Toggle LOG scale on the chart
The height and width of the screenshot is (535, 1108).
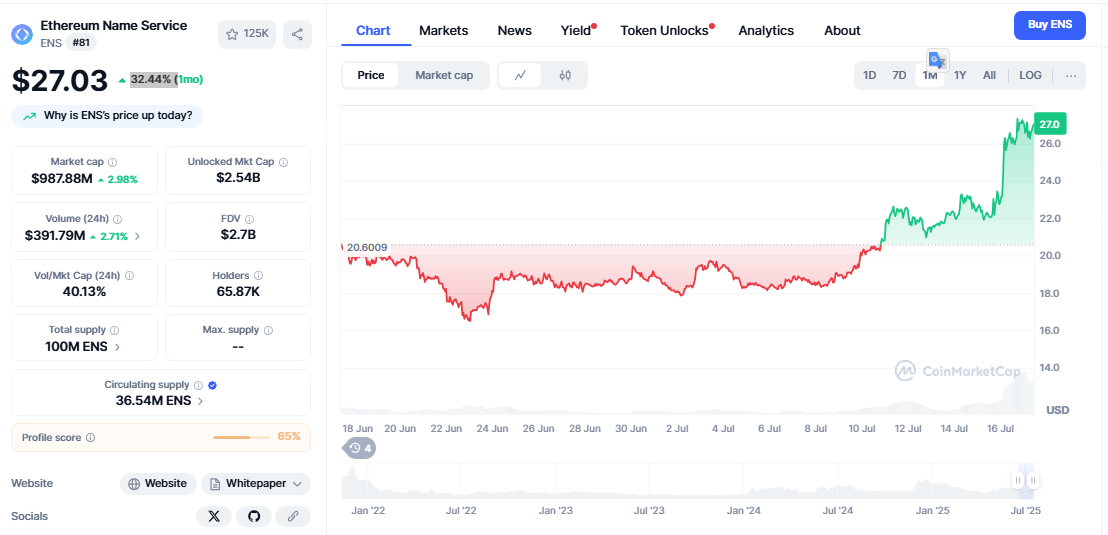coord(1030,76)
